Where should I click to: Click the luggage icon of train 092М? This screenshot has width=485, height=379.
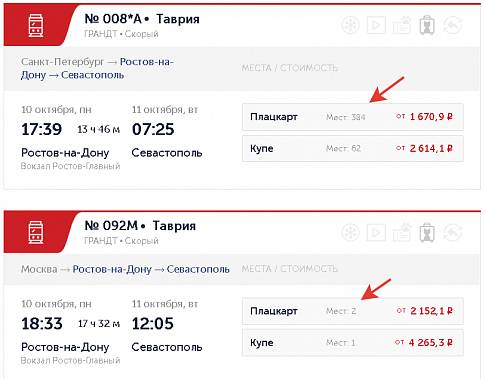[x=427, y=232]
